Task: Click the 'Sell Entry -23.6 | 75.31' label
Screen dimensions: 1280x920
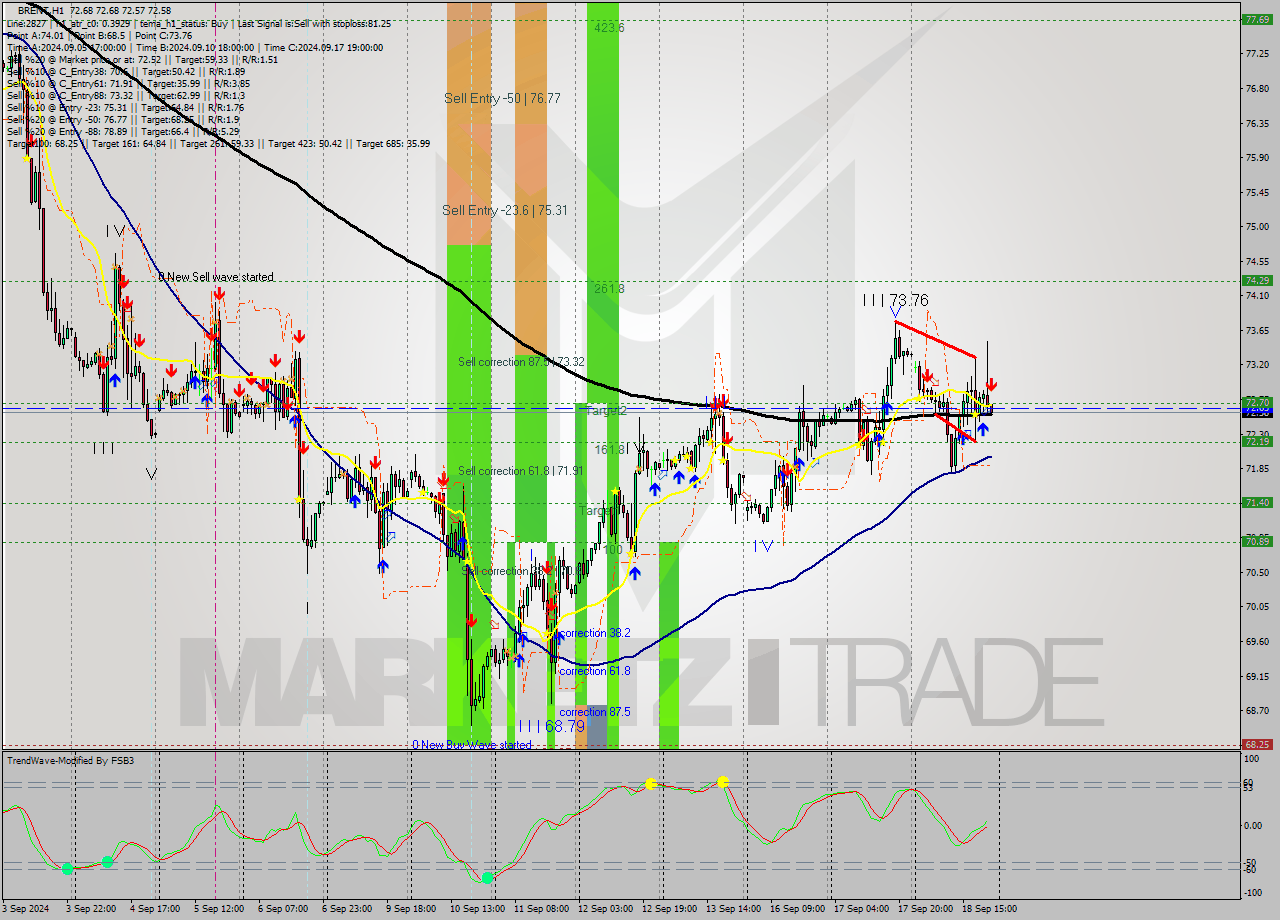Action: 505,210
